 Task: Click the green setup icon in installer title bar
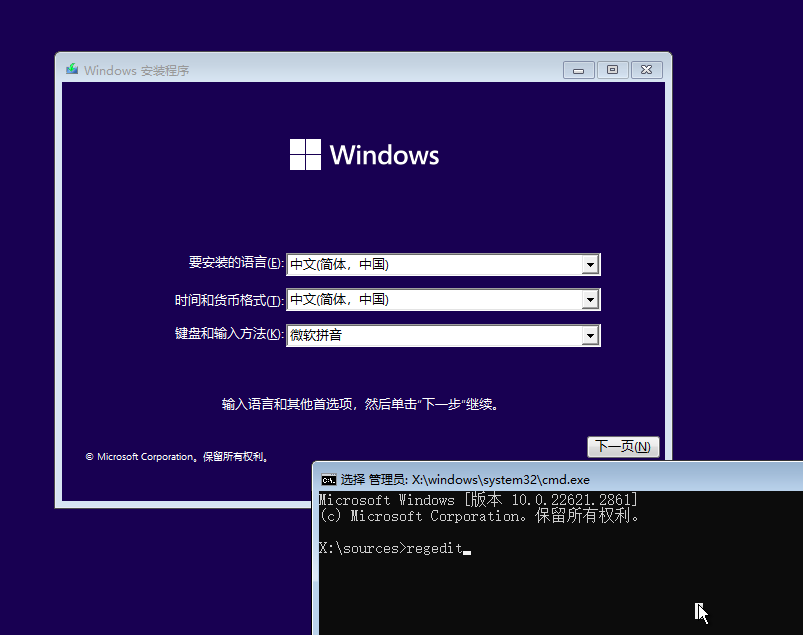tap(71, 70)
